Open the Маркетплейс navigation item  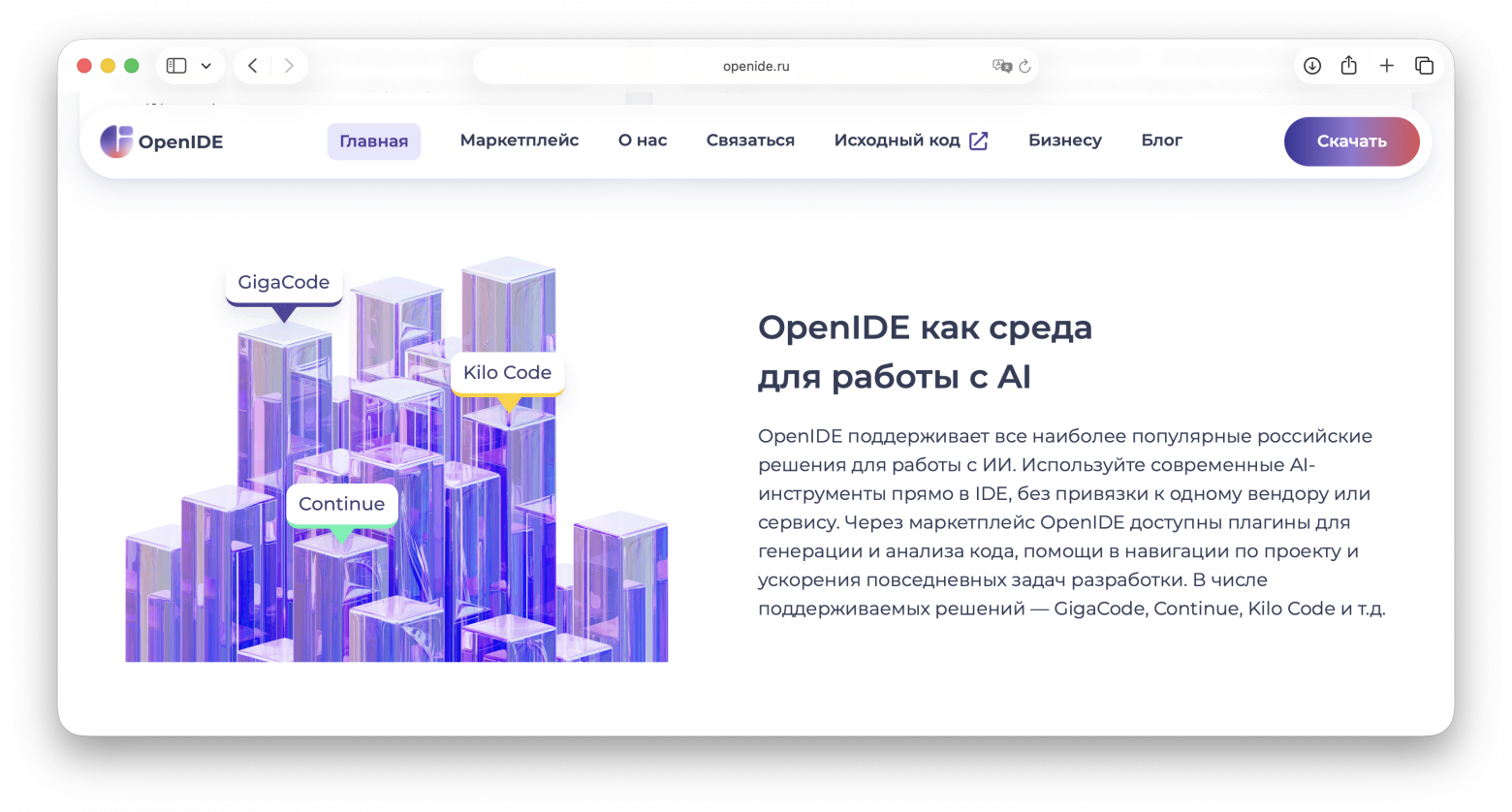(x=520, y=140)
